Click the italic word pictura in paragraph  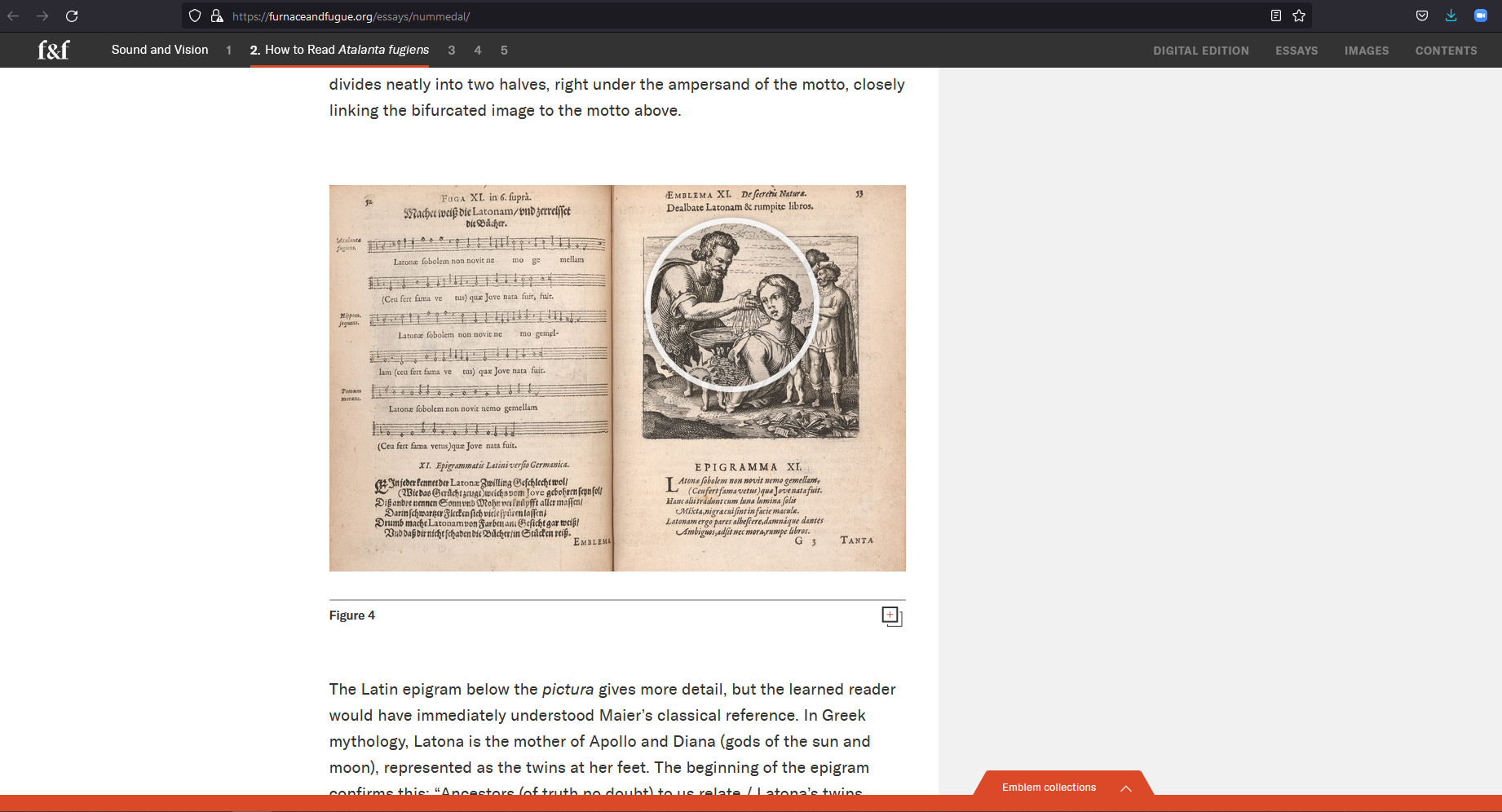pos(568,690)
